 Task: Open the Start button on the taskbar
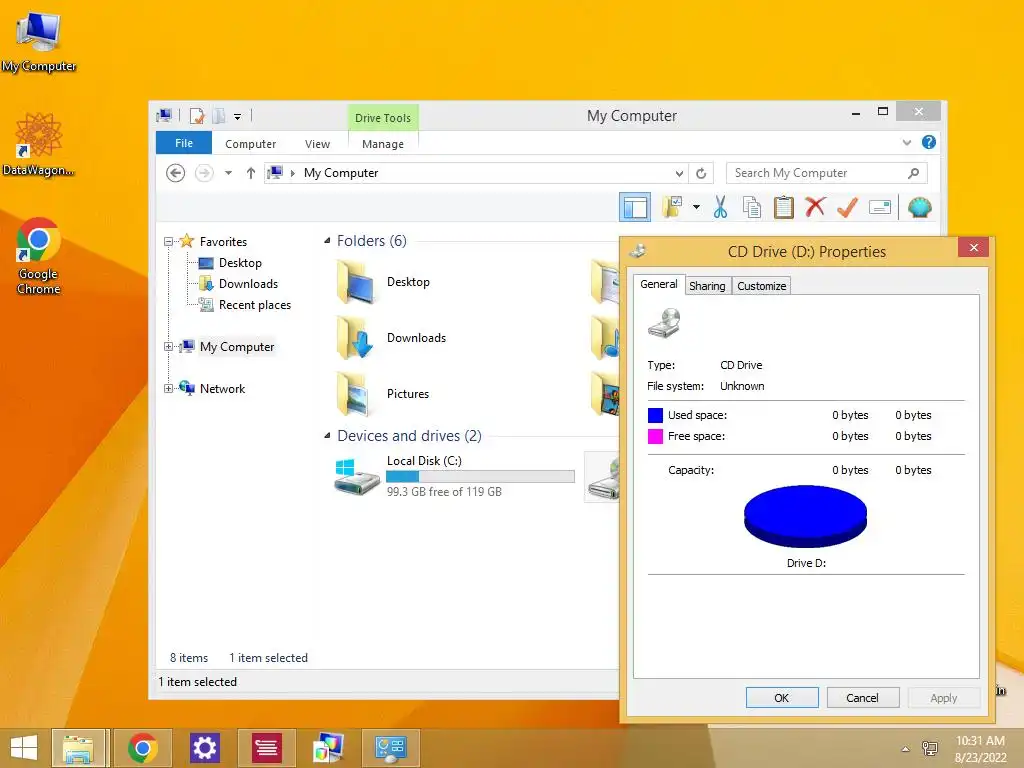pos(24,748)
